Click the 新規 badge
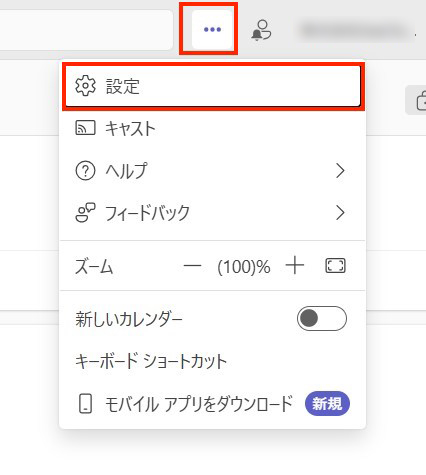Image resolution: width=426 pixels, height=475 pixels. [x=327, y=404]
